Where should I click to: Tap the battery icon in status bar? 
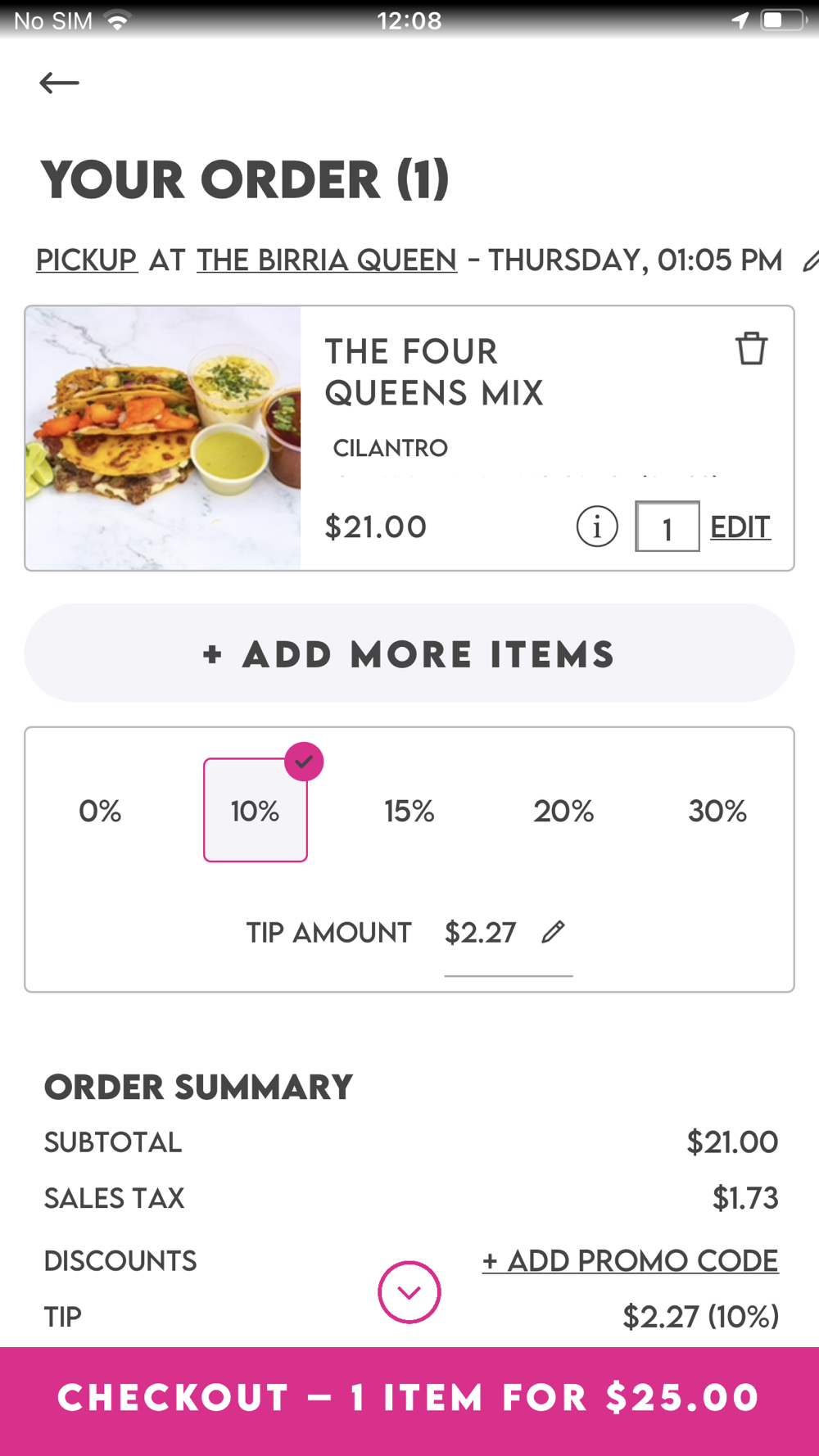point(784,20)
